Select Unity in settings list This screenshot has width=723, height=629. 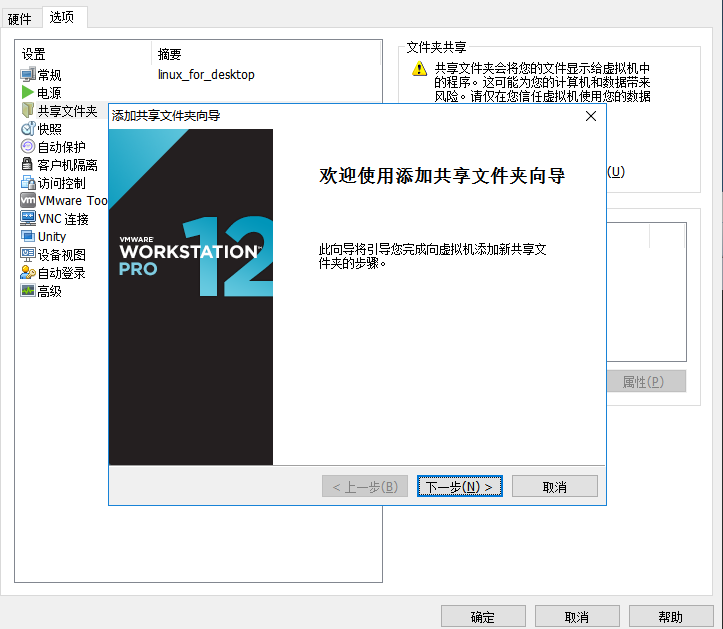pyautogui.click(x=52, y=237)
